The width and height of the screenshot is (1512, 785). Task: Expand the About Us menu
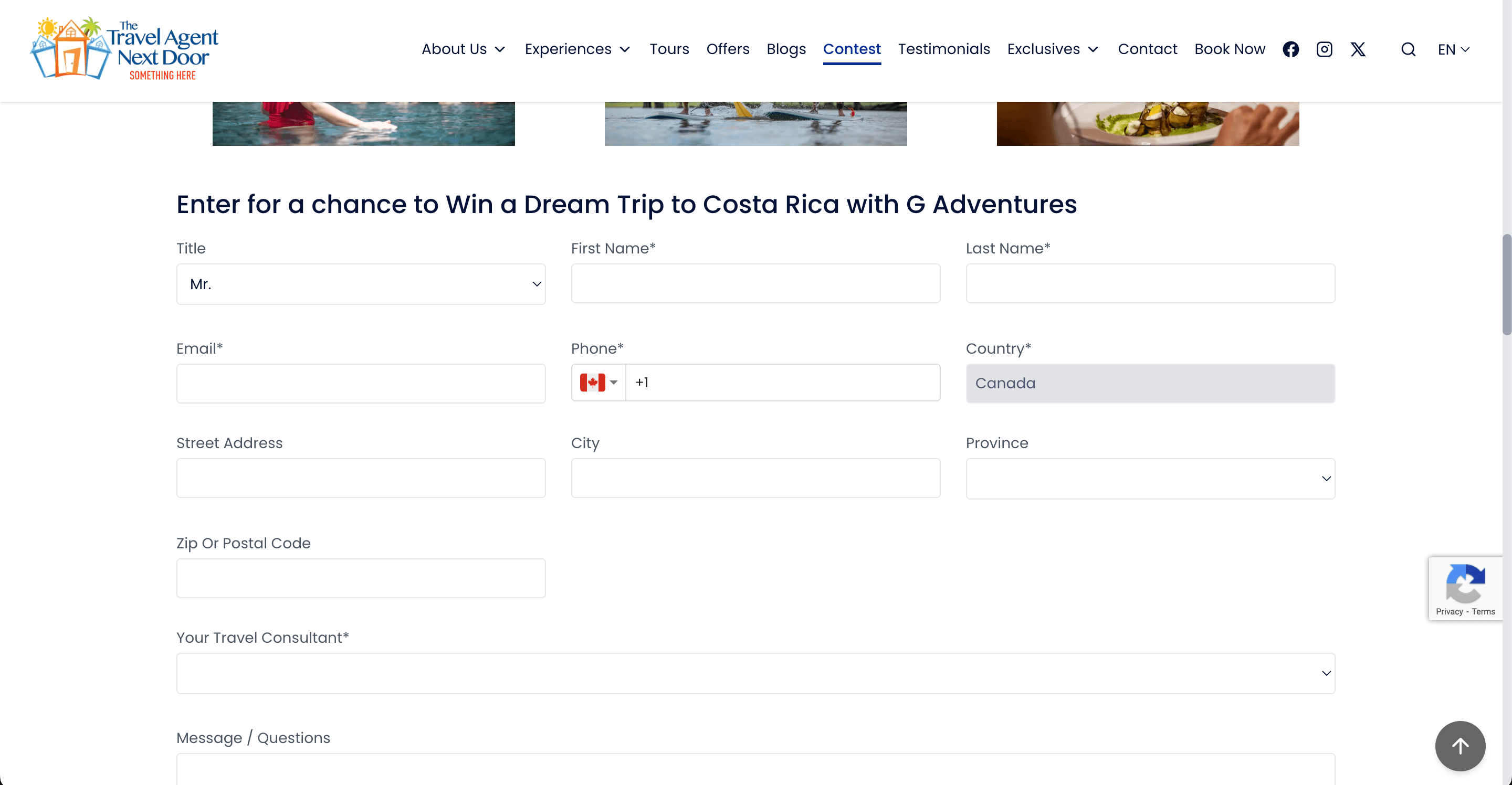[x=463, y=49]
